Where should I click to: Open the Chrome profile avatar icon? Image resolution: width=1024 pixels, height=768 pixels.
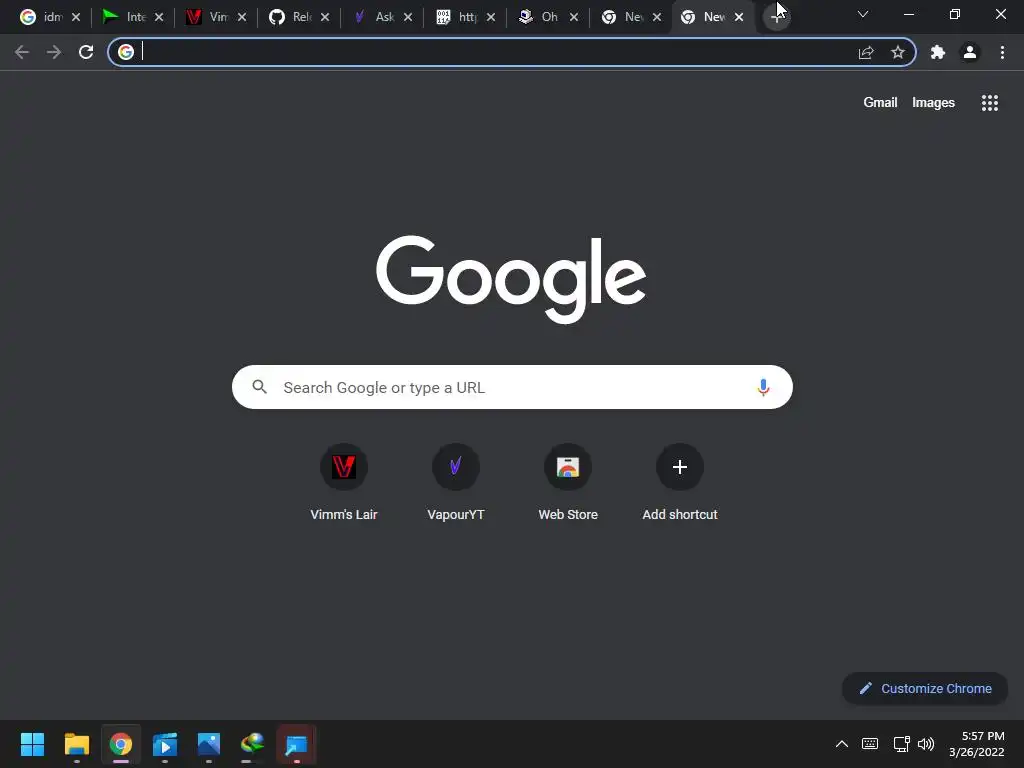point(970,52)
